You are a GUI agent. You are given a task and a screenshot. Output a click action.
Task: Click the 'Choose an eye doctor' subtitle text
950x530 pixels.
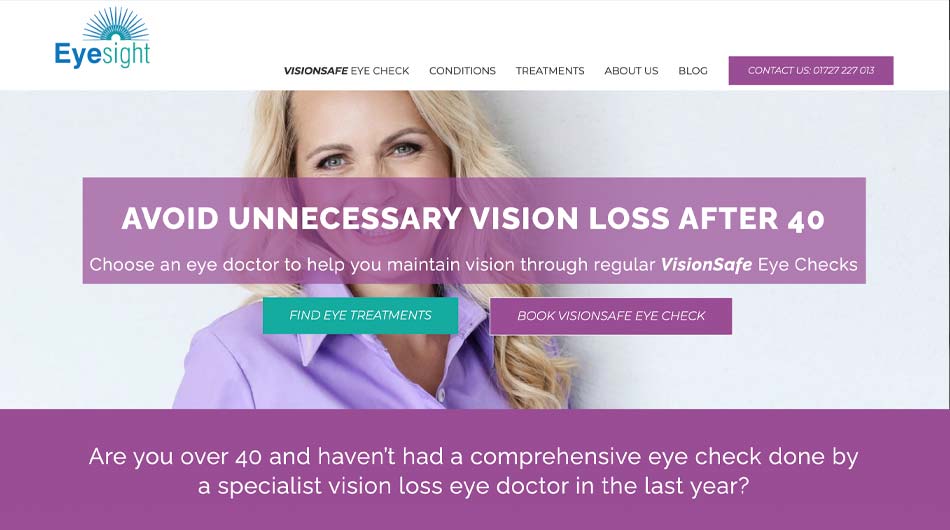(x=473, y=265)
